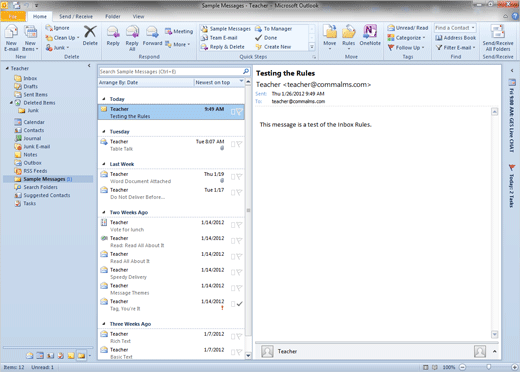Forward the selected message
The height and width of the screenshot is (372, 520).
[152, 36]
